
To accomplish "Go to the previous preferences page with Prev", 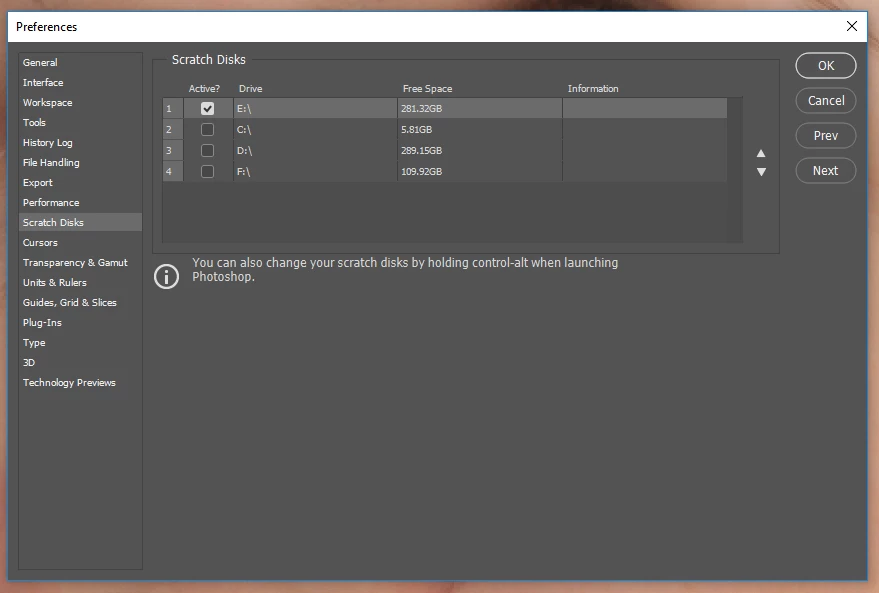I will [x=826, y=136].
